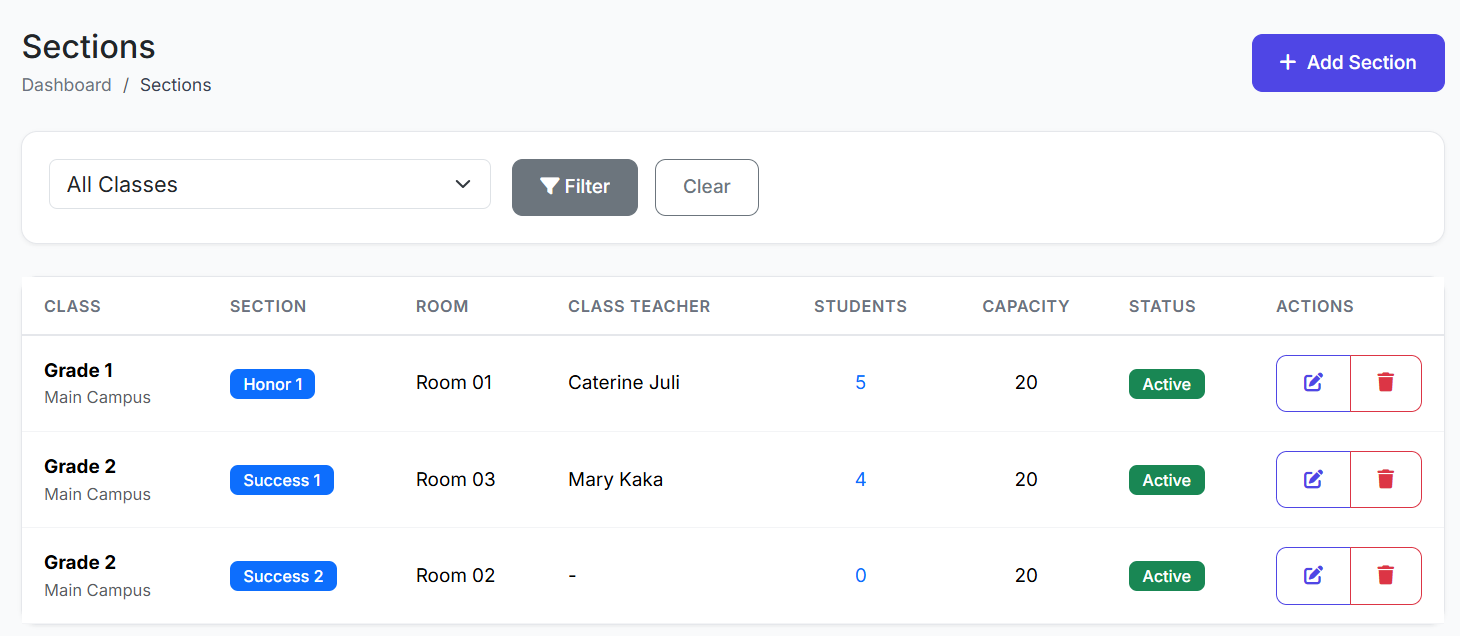1460x636 pixels.
Task: Click the Add Section button
Action: tap(1347, 63)
